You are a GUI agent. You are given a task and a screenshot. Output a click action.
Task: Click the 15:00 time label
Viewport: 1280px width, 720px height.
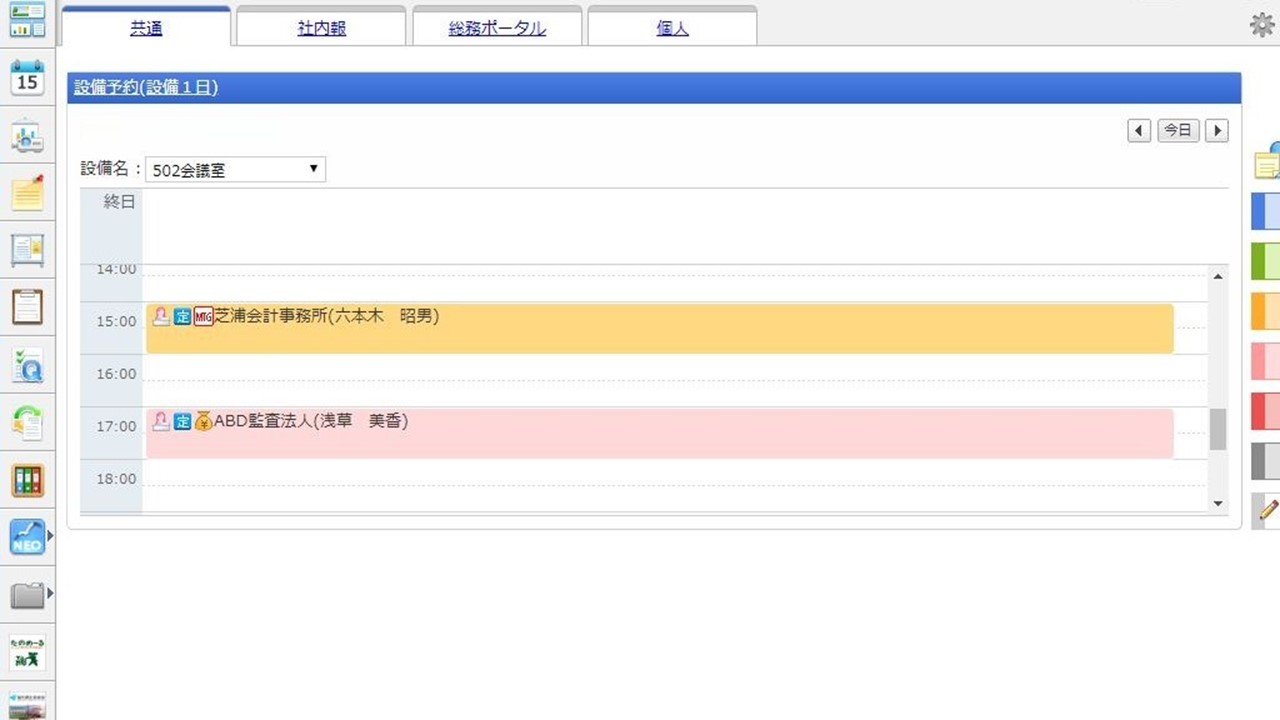tap(116, 321)
